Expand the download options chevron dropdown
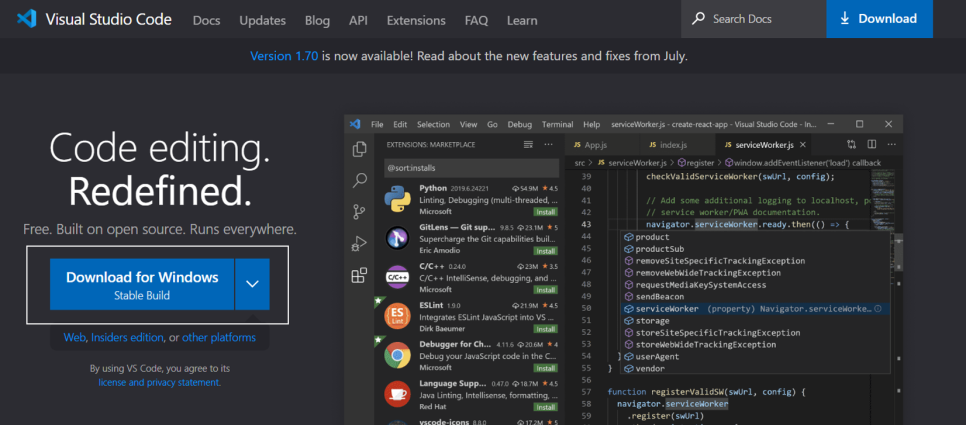The height and width of the screenshot is (425, 966). tap(253, 284)
